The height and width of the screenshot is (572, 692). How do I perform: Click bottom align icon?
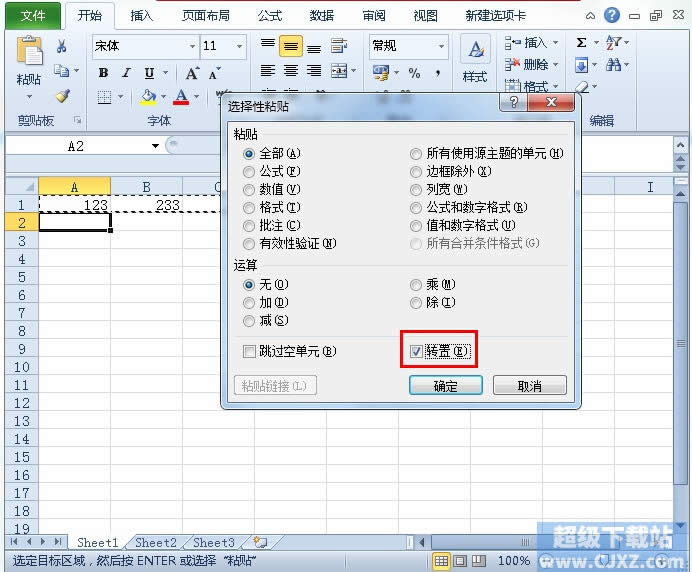[314, 47]
